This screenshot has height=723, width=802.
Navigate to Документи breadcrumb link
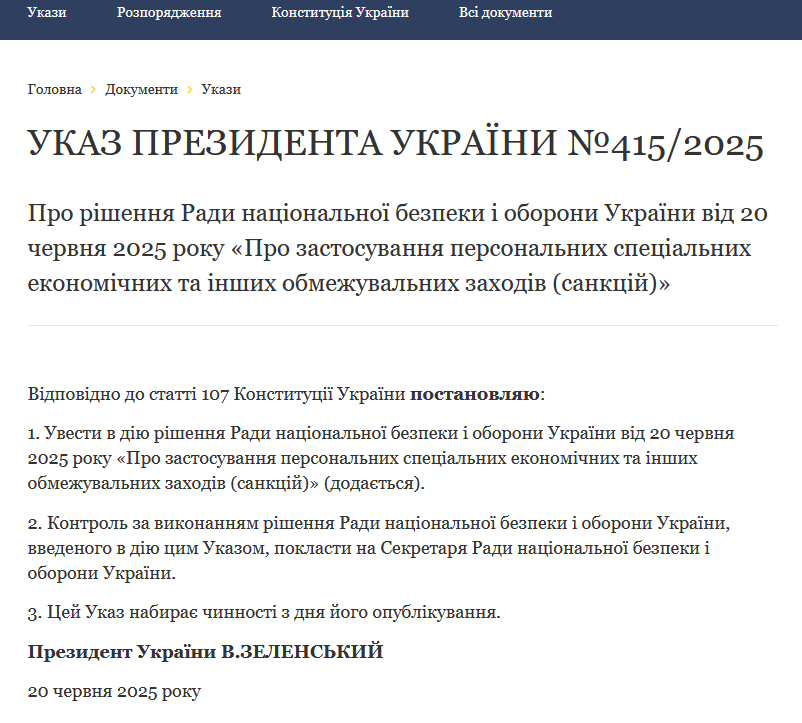(141, 89)
